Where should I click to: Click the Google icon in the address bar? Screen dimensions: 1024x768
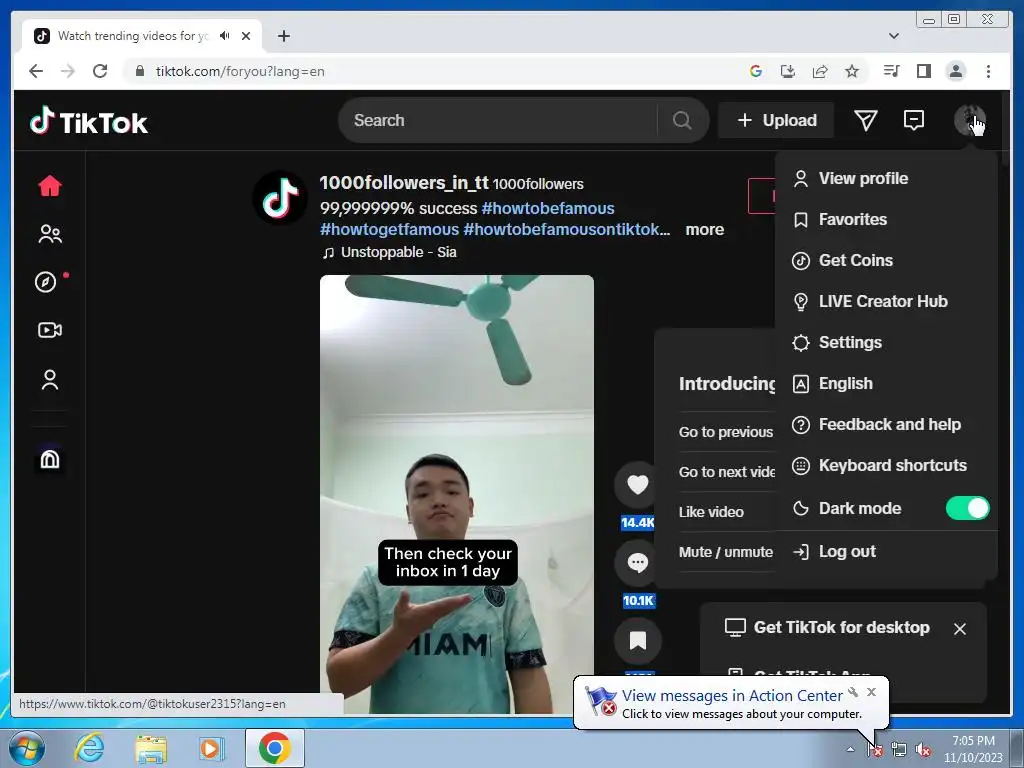pyautogui.click(x=756, y=71)
